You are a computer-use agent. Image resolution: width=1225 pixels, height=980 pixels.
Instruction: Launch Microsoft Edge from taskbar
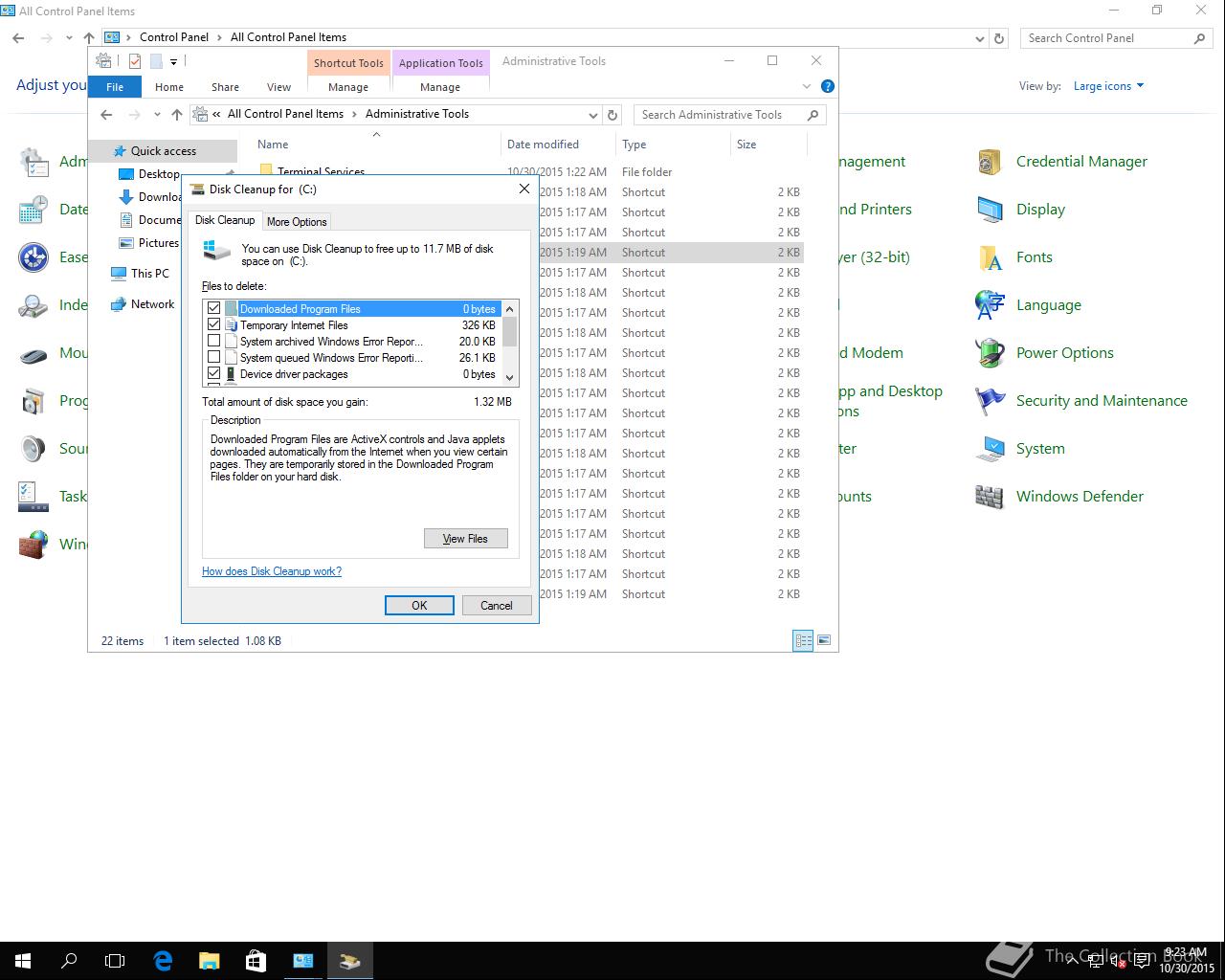(x=163, y=960)
